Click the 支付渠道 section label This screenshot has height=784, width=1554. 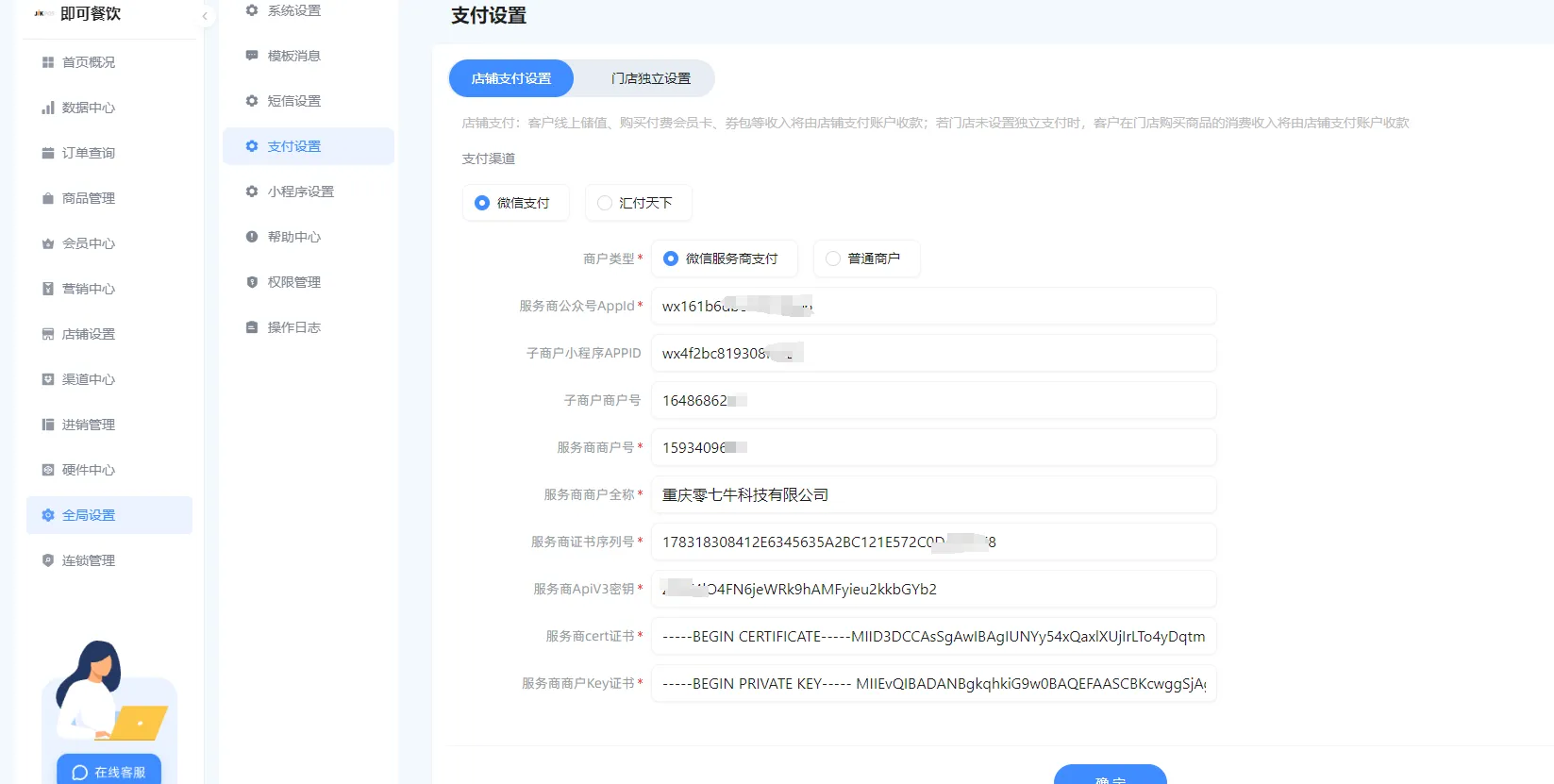pyautogui.click(x=489, y=158)
